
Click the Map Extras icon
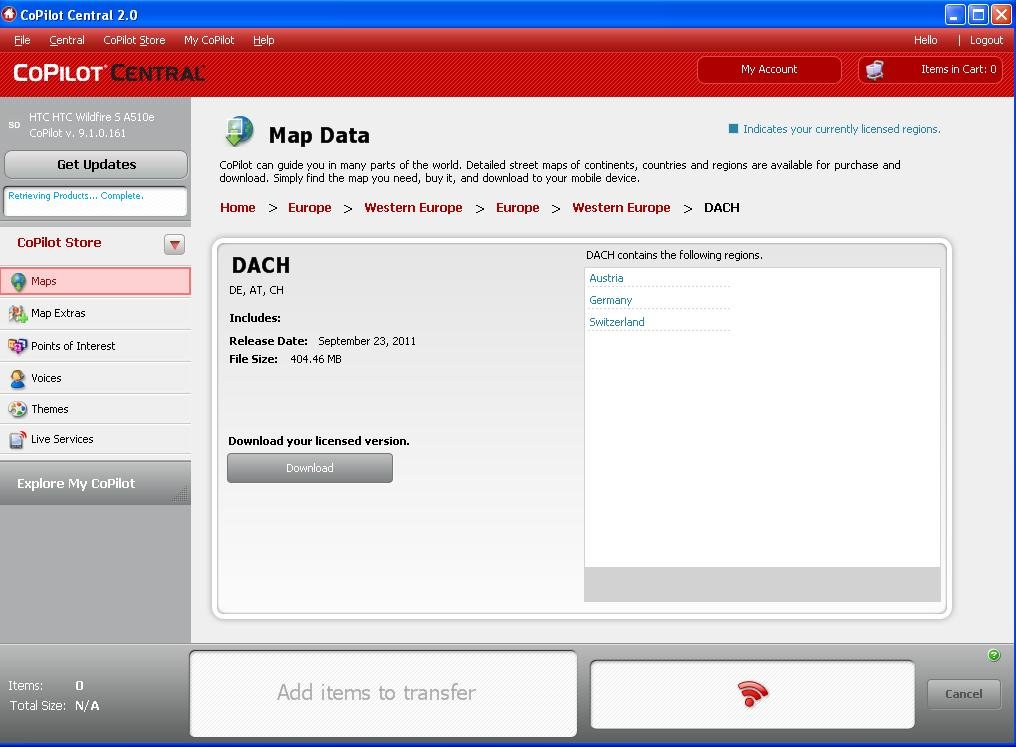pos(18,314)
